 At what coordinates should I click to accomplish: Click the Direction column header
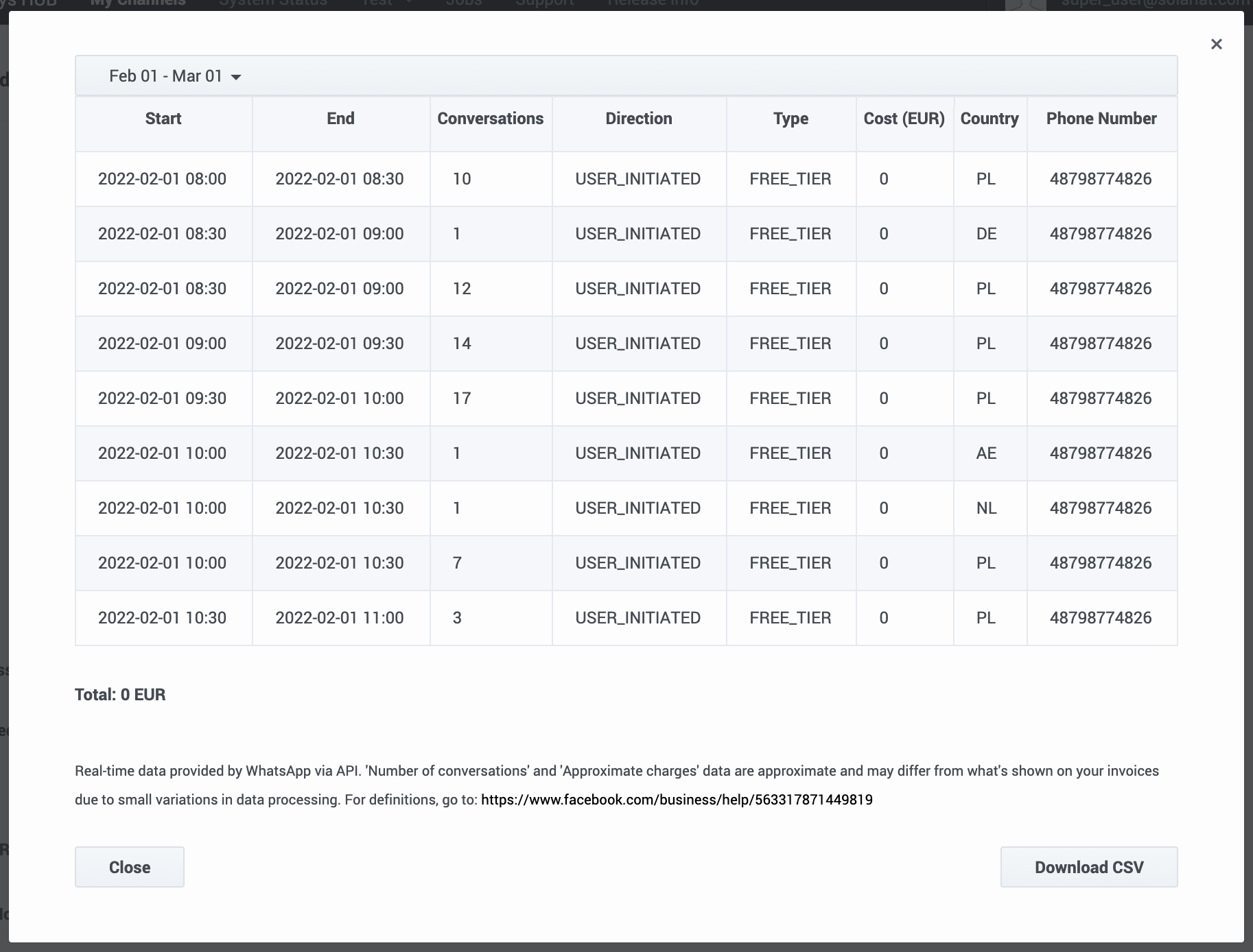pyautogui.click(x=638, y=119)
